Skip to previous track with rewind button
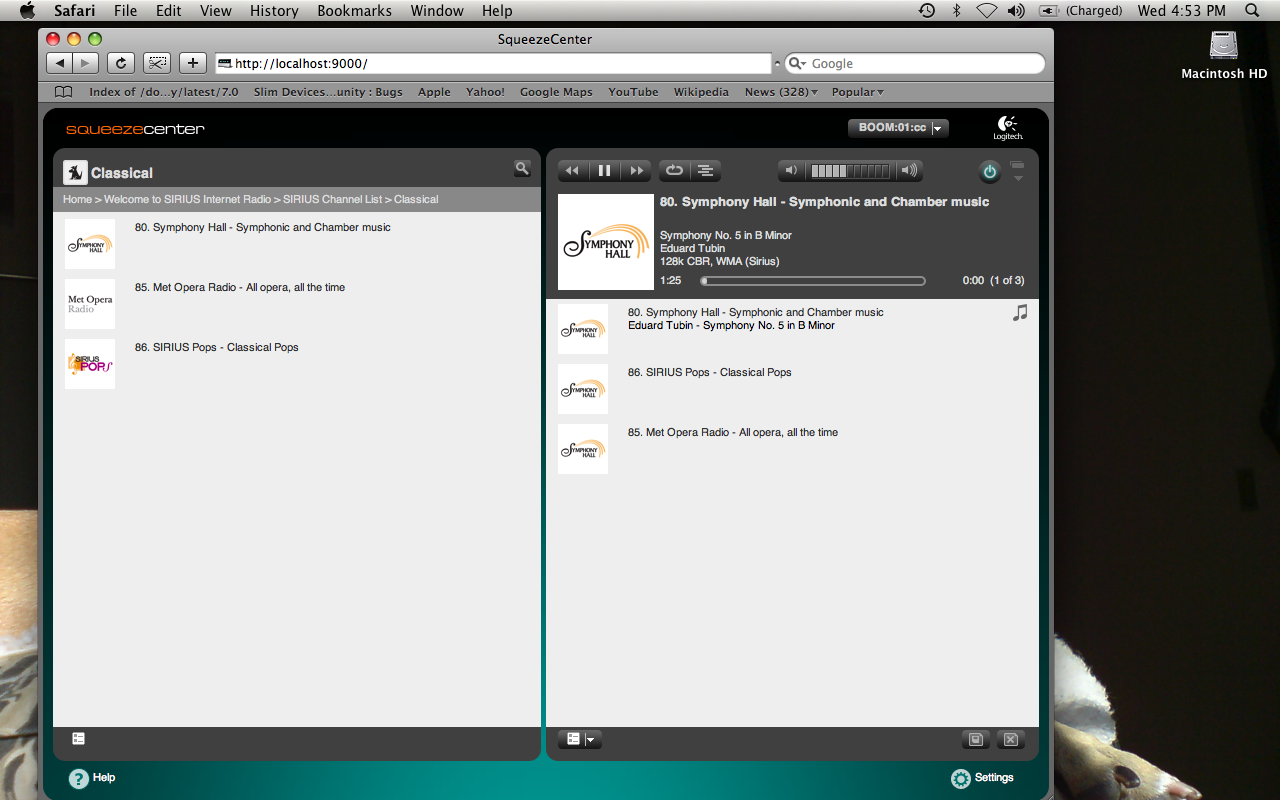This screenshot has width=1280, height=800. (x=572, y=171)
